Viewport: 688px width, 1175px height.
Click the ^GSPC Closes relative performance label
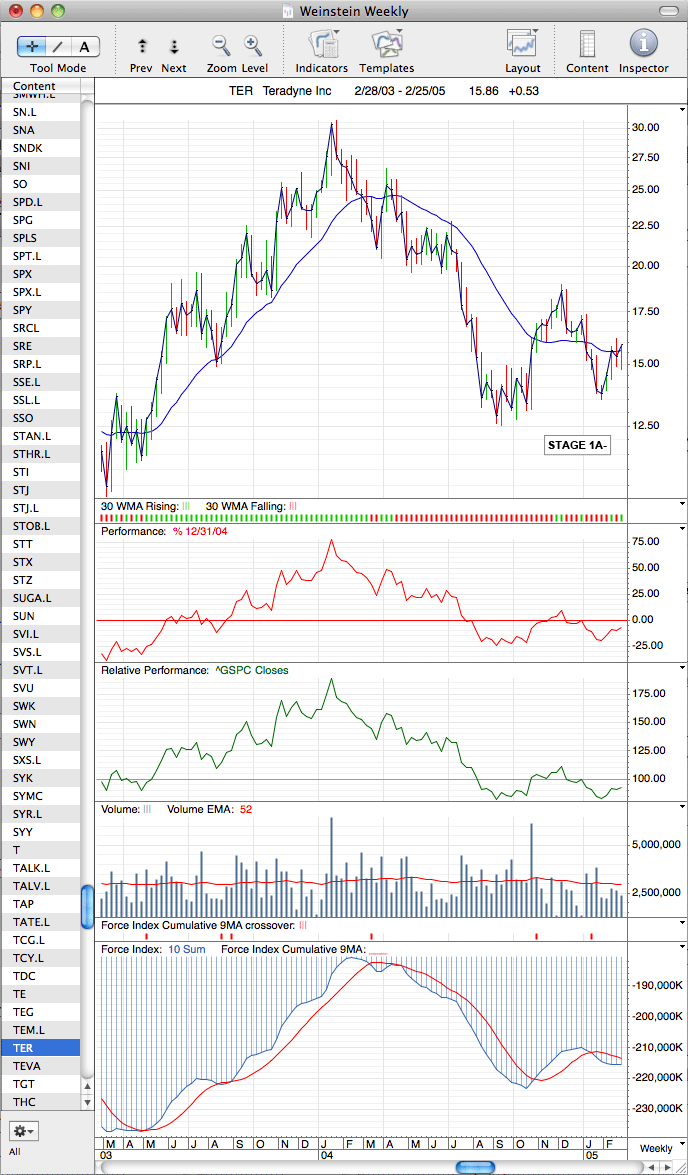click(250, 670)
